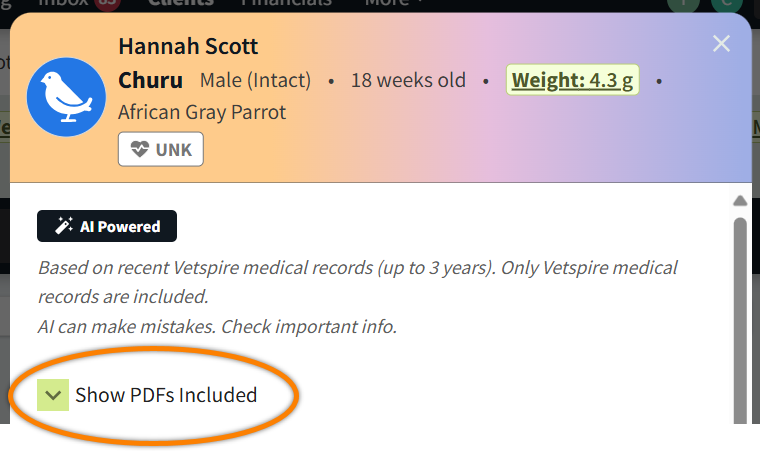Click the magic wand AI icon
The height and width of the screenshot is (451, 760).
(x=63, y=227)
